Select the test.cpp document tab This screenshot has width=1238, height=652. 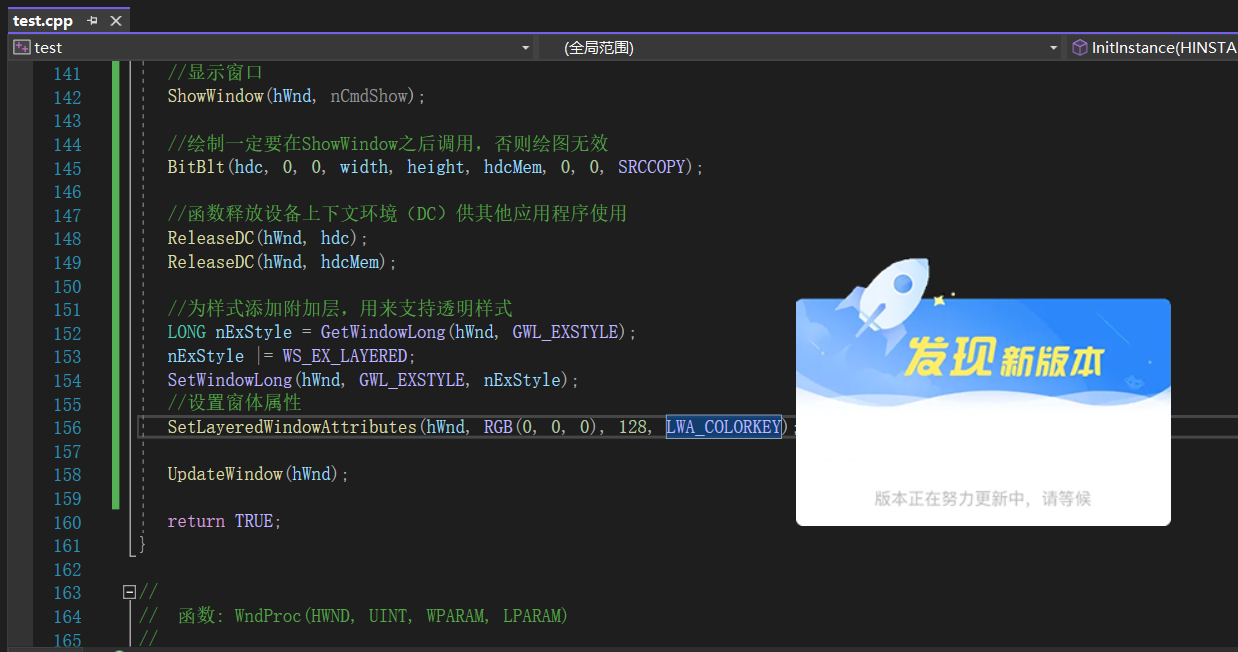[x=42, y=20]
